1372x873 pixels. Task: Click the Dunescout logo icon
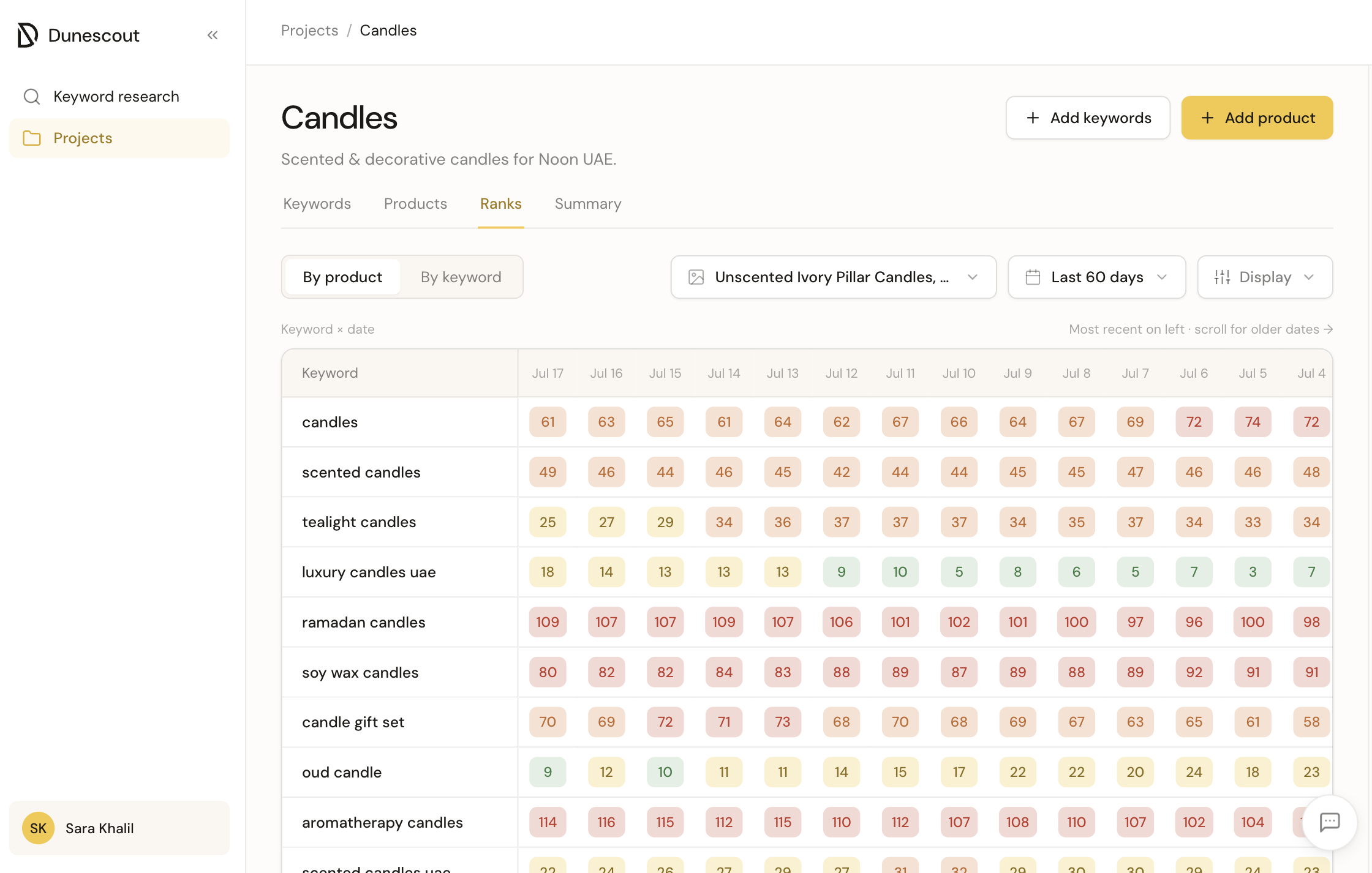click(28, 35)
